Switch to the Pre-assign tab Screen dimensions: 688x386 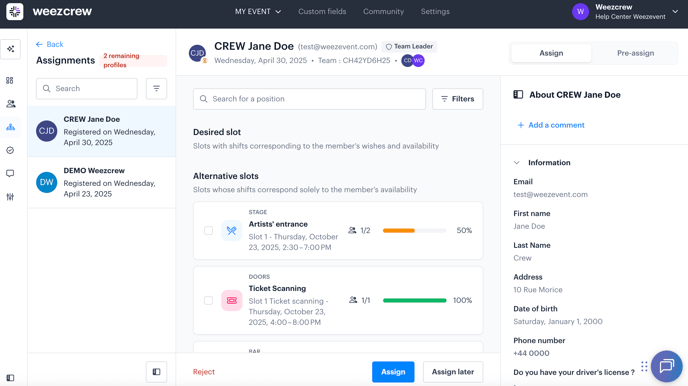pos(635,53)
